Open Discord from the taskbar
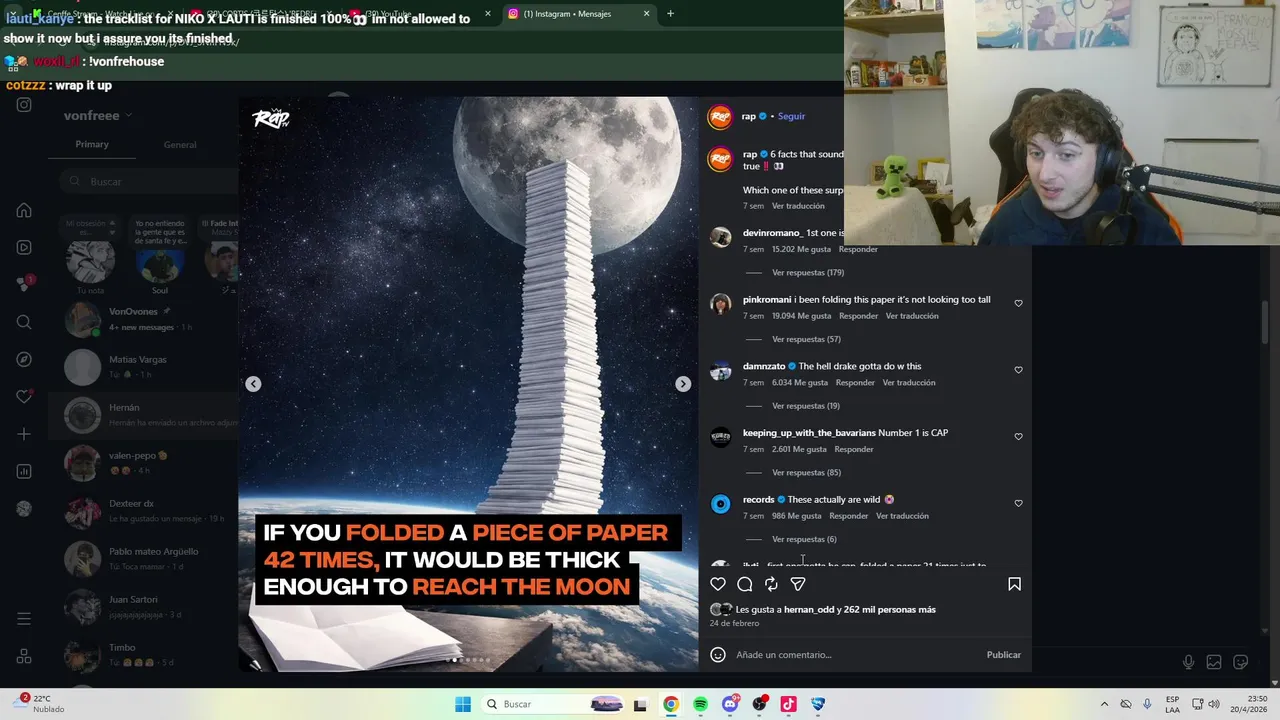 pos(730,704)
